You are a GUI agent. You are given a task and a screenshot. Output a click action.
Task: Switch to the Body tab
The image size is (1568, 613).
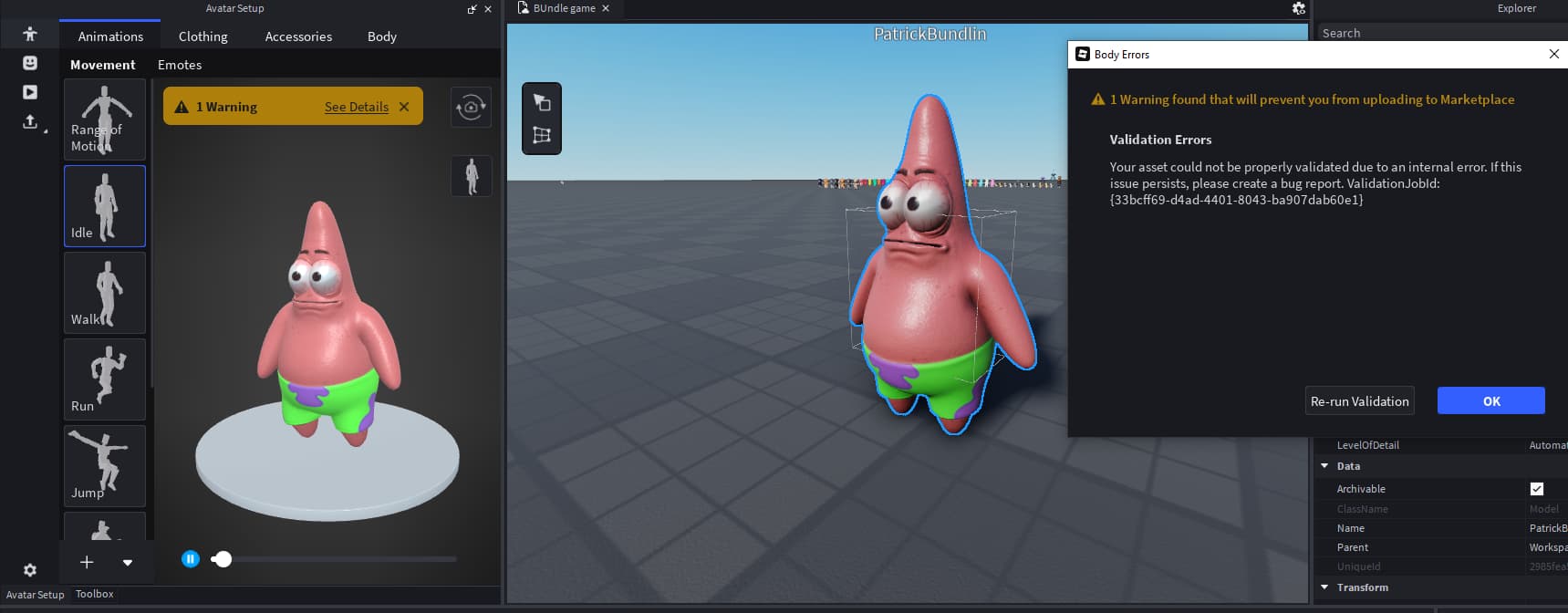tap(382, 36)
